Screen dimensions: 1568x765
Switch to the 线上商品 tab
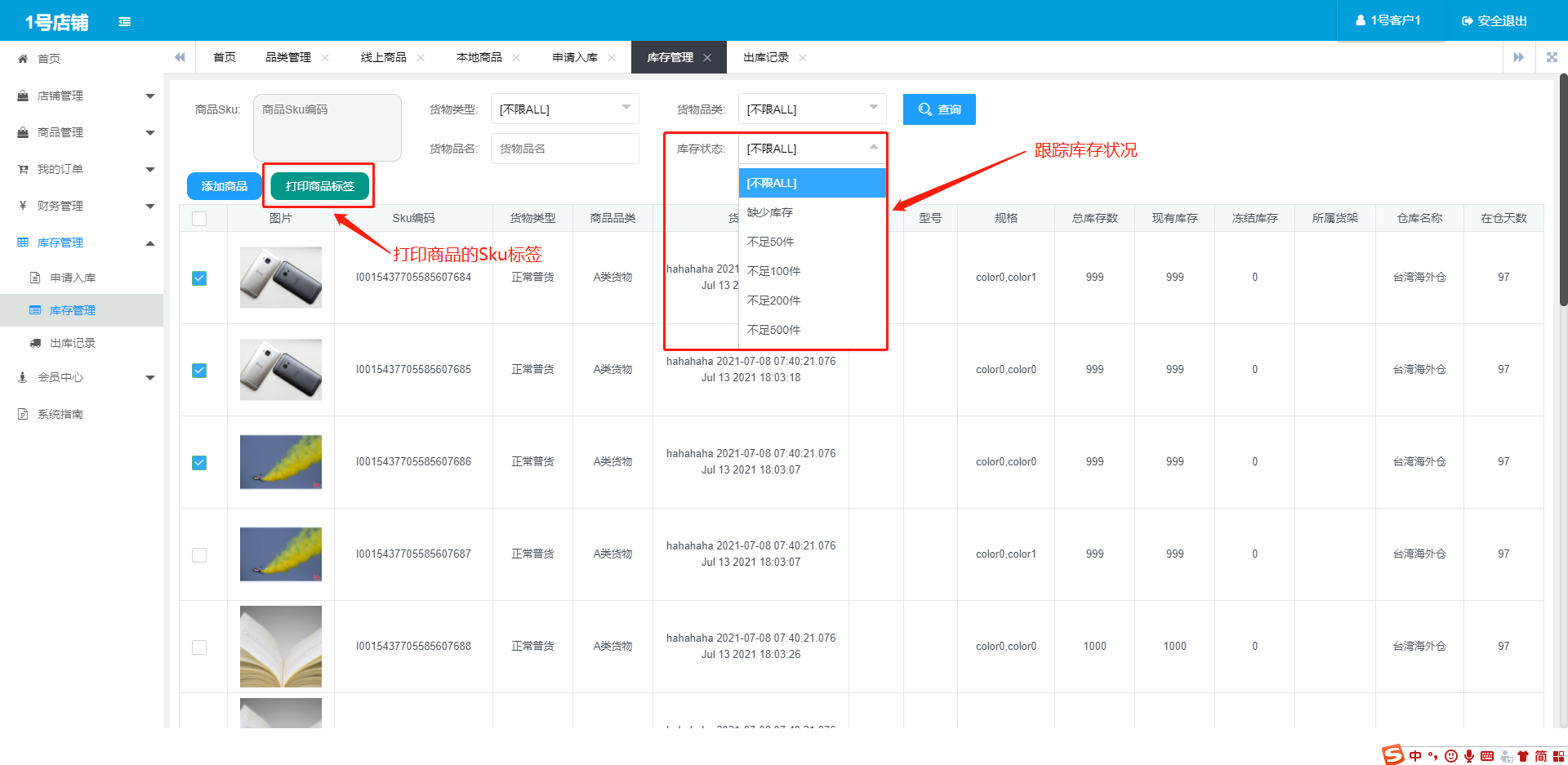click(384, 57)
